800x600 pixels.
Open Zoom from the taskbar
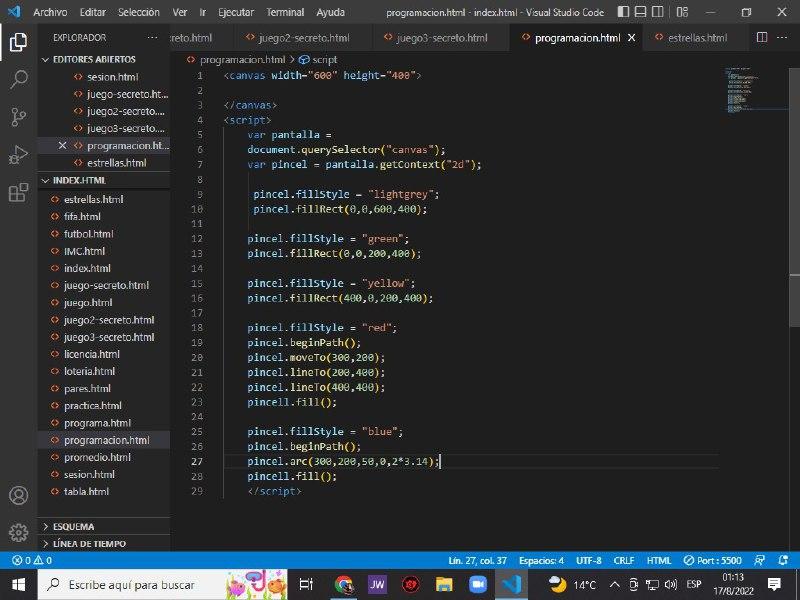pos(478,585)
